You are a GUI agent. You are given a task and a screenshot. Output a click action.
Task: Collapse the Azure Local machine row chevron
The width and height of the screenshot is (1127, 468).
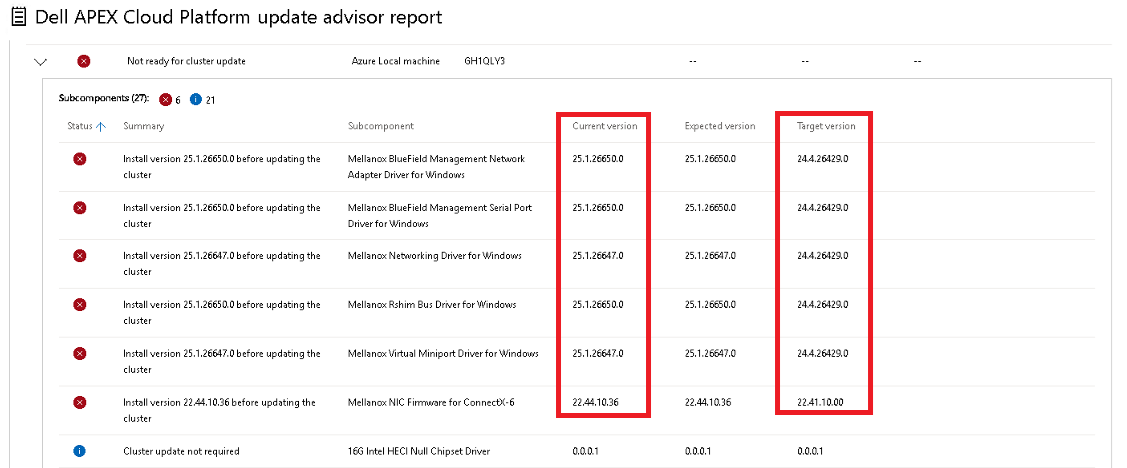[40, 62]
